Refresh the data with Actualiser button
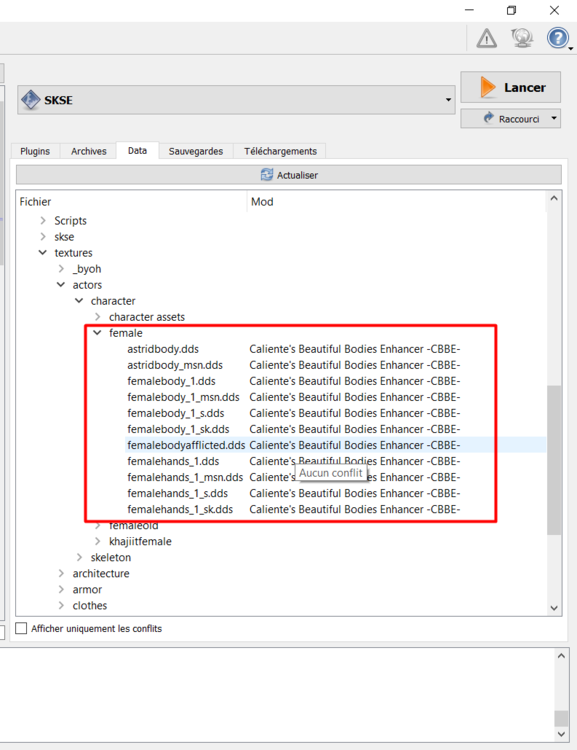This screenshot has width=577, height=750. (288, 175)
